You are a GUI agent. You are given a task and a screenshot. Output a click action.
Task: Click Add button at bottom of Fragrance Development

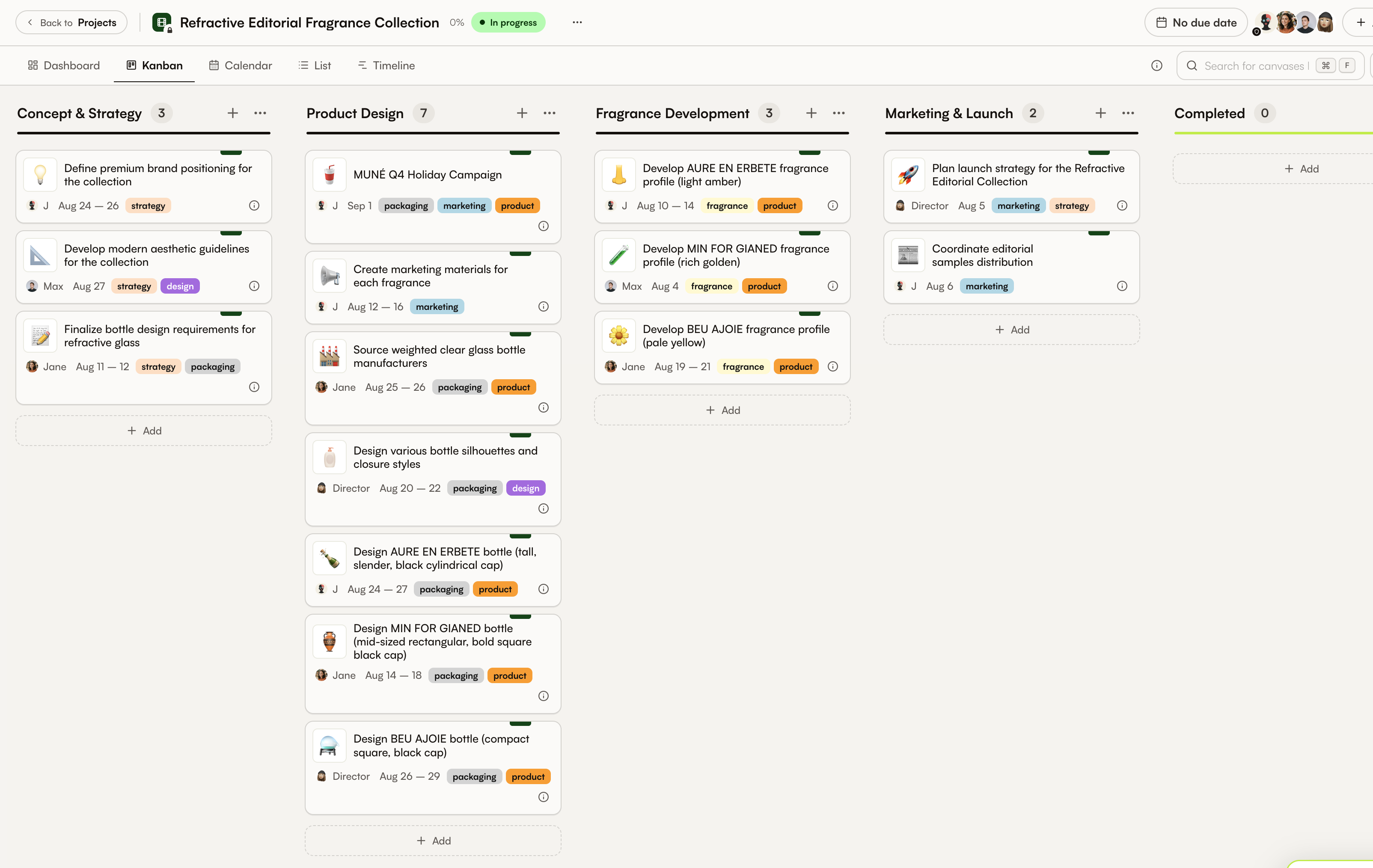pos(722,410)
